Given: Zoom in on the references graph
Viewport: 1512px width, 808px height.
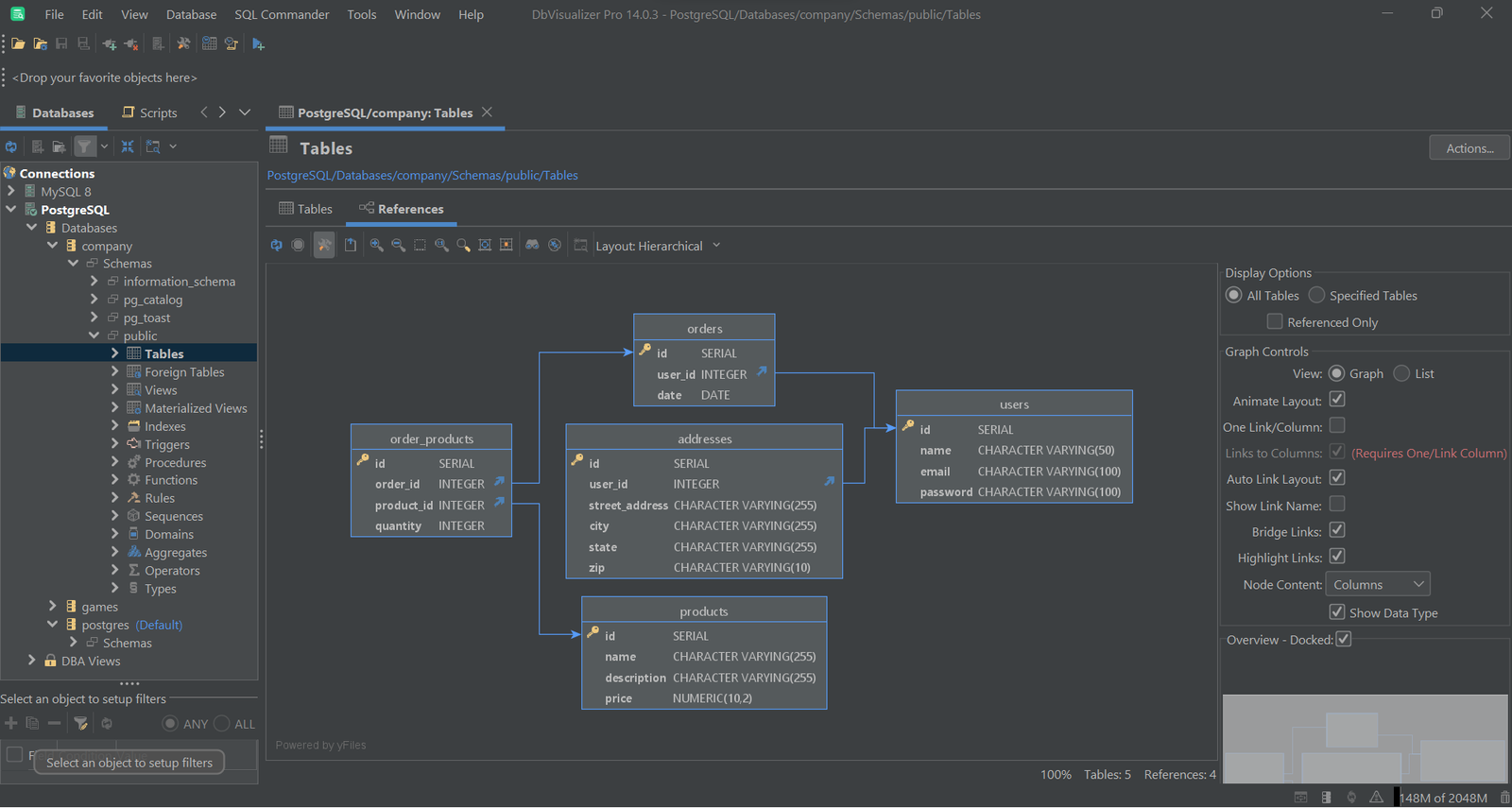Looking at the screenshot, I should (376, 245).
